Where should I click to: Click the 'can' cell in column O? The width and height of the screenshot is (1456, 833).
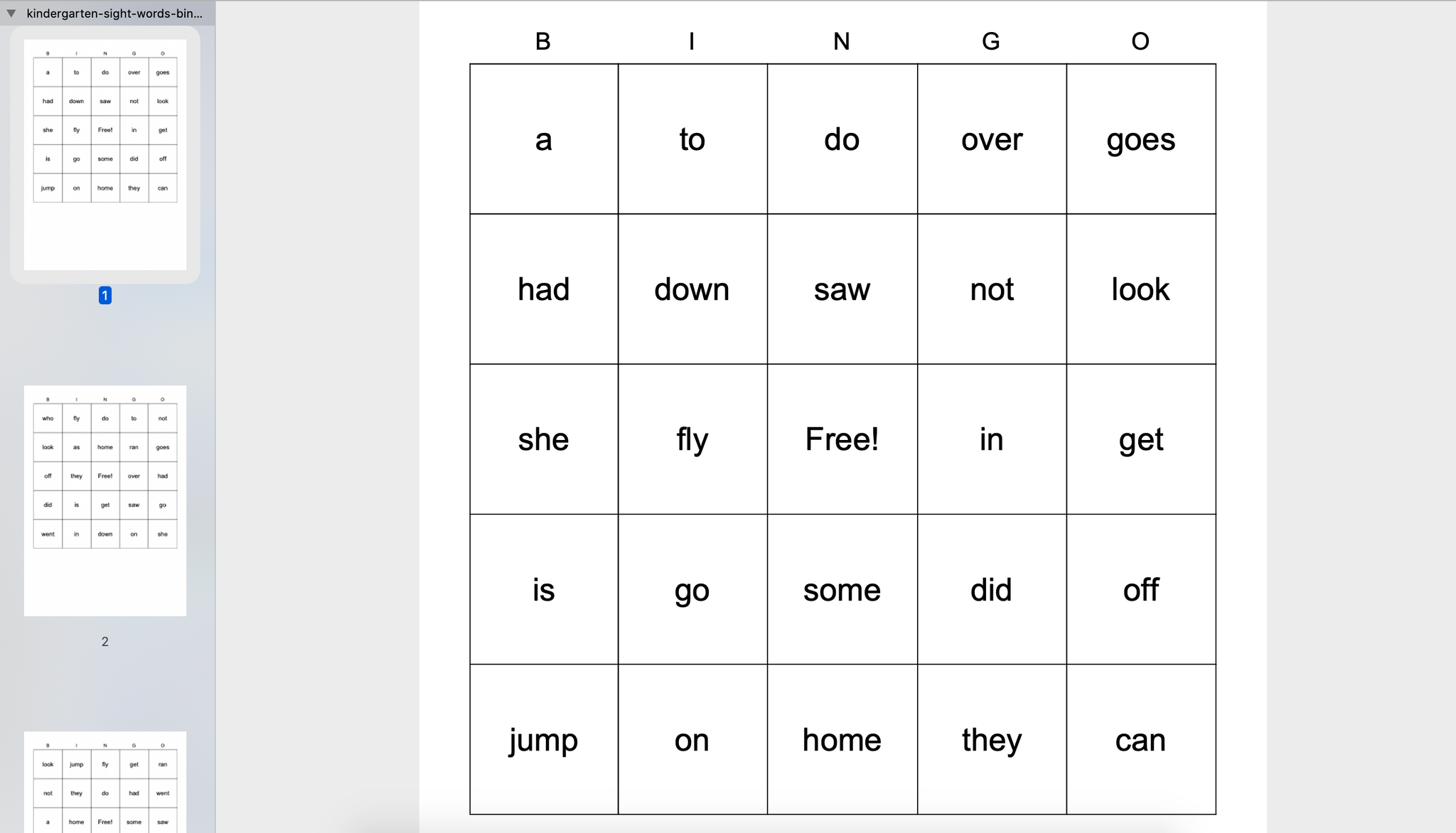[x=1140, y=739]
